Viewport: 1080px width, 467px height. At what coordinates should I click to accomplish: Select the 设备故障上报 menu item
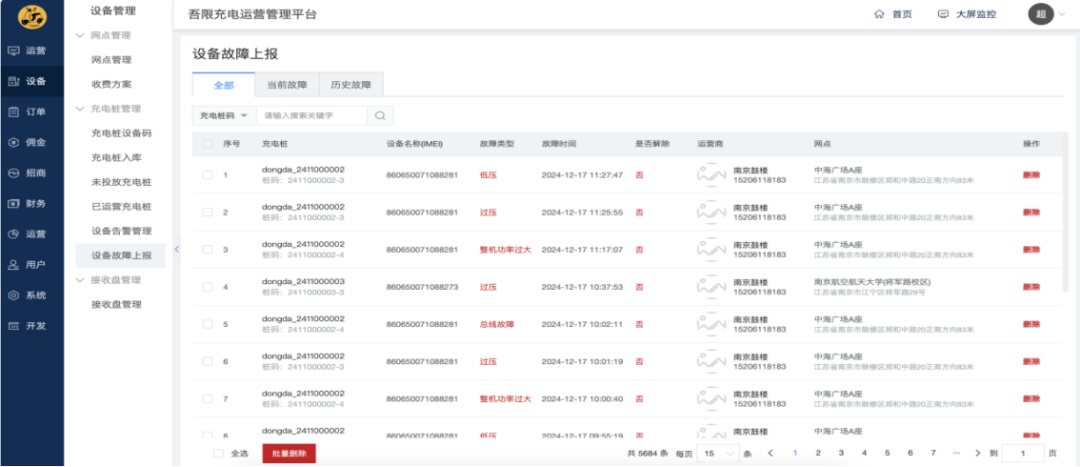pos(121,256)
